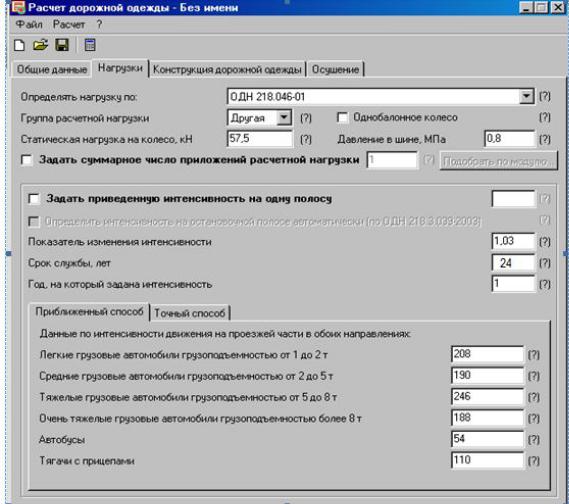
Task: Click the Save floppy disk icon
Action: coord(62,45)
